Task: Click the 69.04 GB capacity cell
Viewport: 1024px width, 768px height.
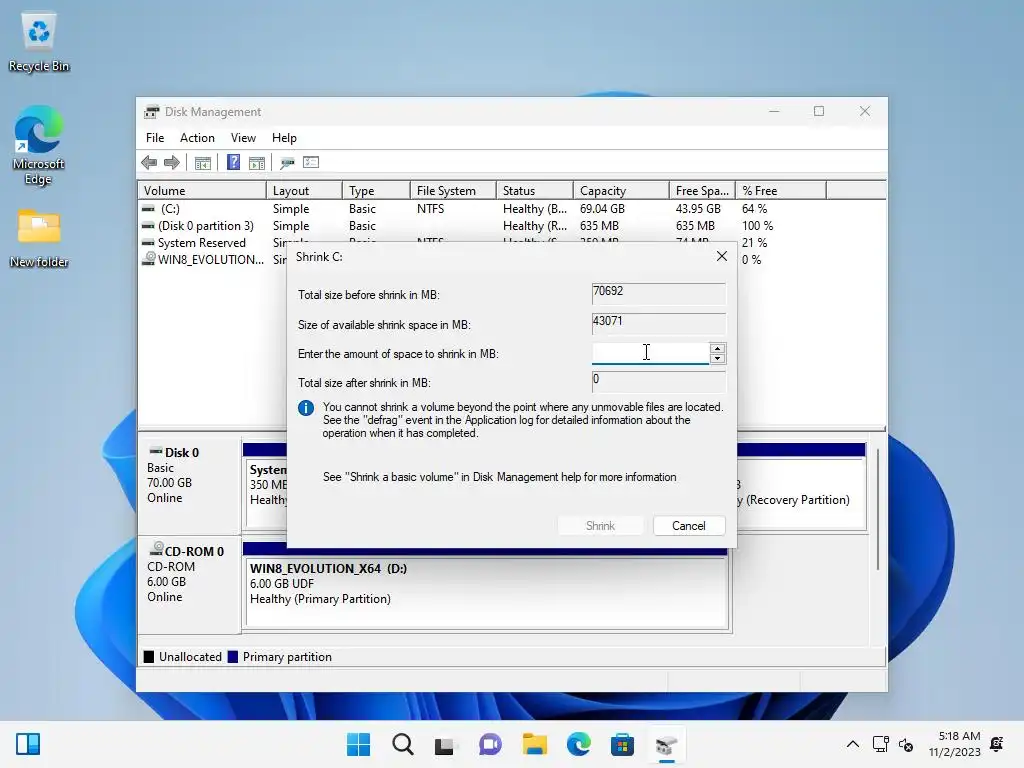Action: (x=602, y=209)
